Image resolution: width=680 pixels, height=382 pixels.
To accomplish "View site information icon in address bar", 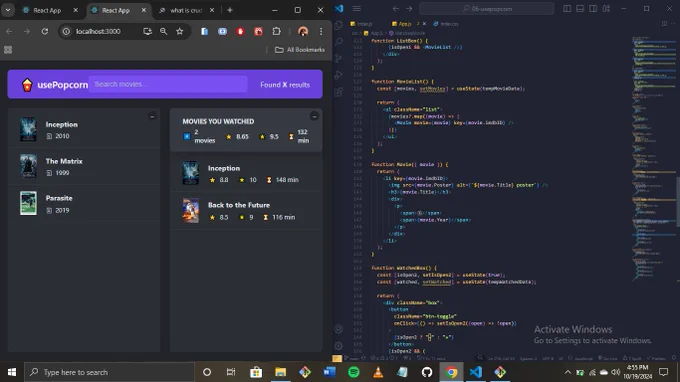I will pos(66,31).
